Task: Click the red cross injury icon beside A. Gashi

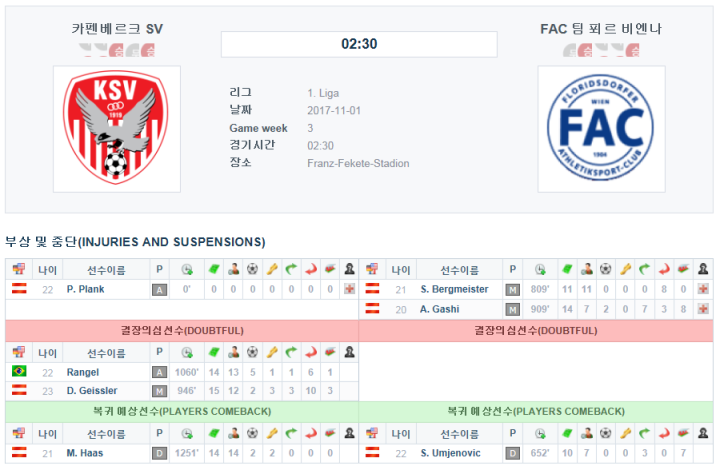Action: pos(703,309)
